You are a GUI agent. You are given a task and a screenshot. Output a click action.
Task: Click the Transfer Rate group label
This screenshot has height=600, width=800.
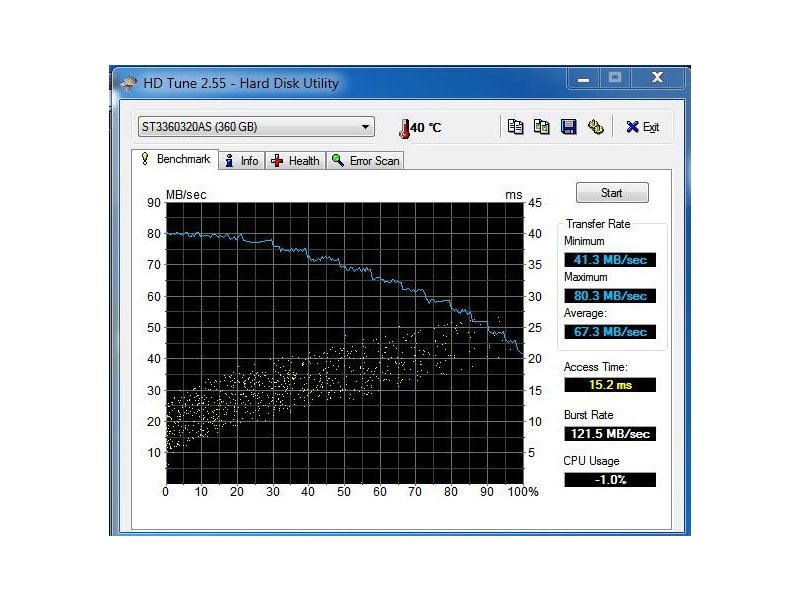[x=598, y=224]
